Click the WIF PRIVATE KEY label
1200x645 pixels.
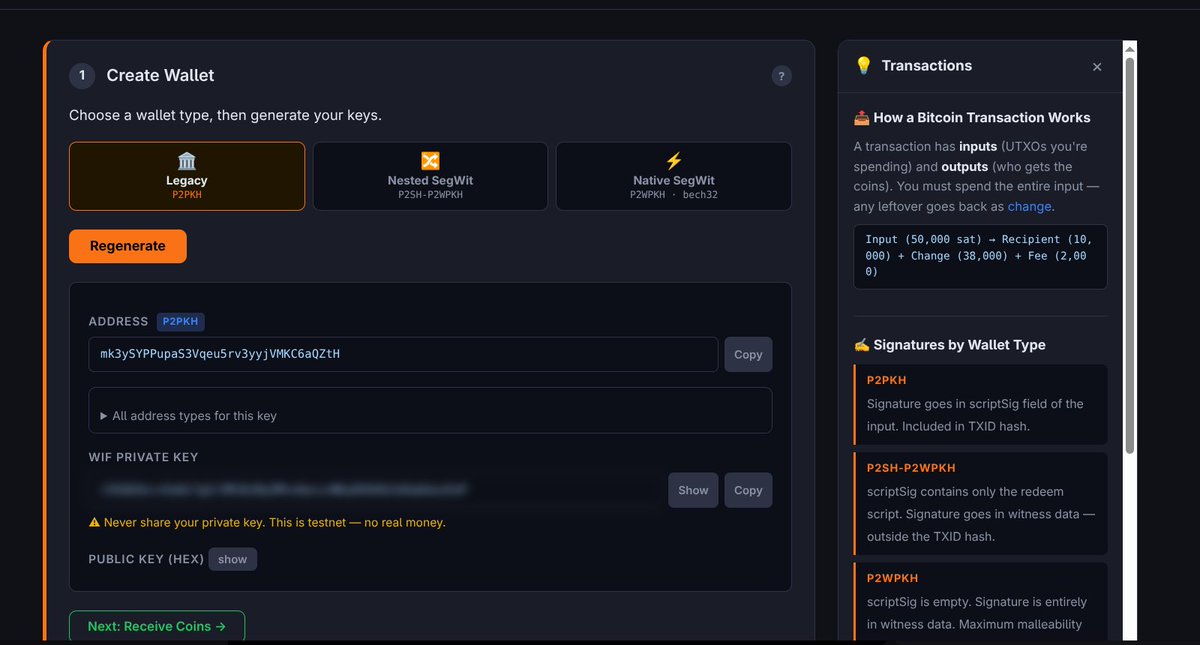click(x=143, y=457)
